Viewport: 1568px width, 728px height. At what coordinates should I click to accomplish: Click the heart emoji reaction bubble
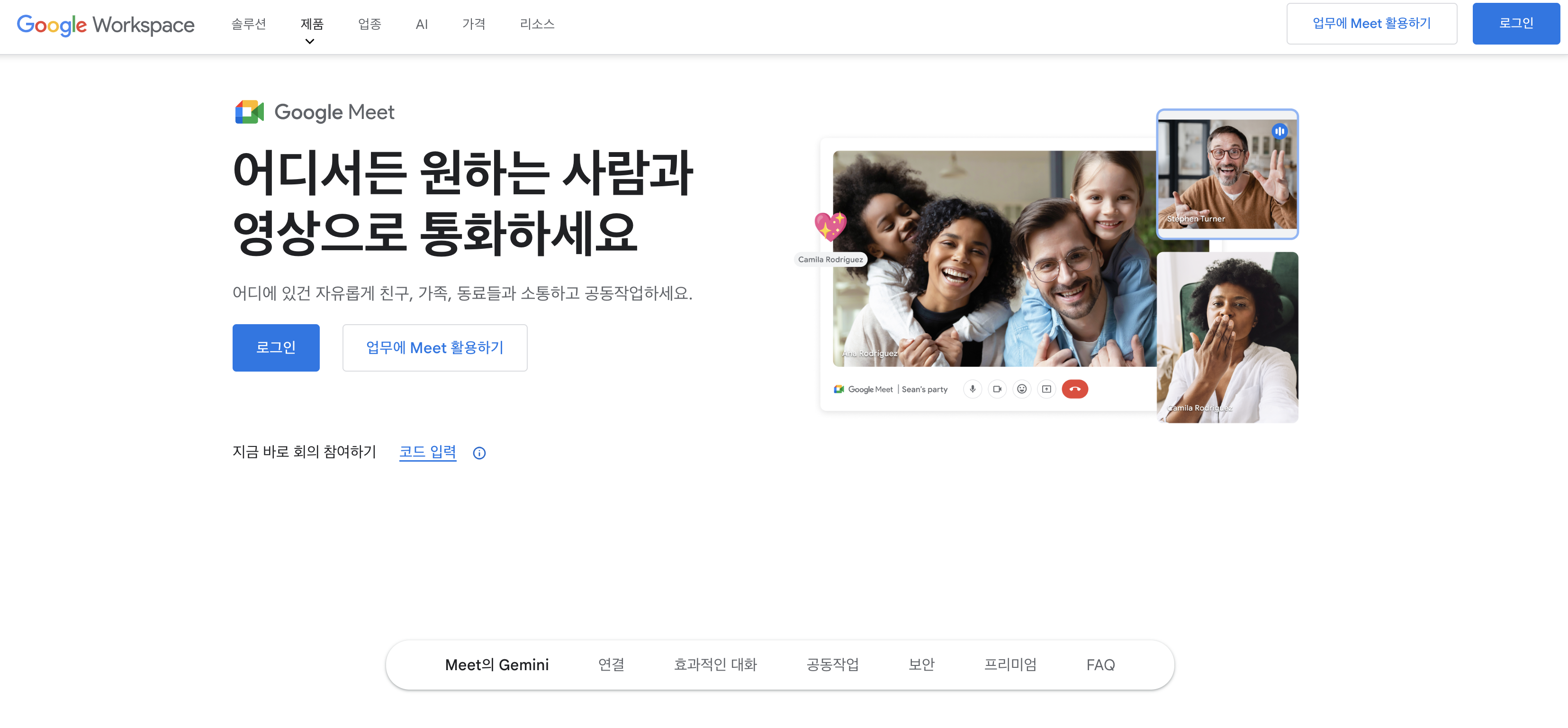click(830, 226)
